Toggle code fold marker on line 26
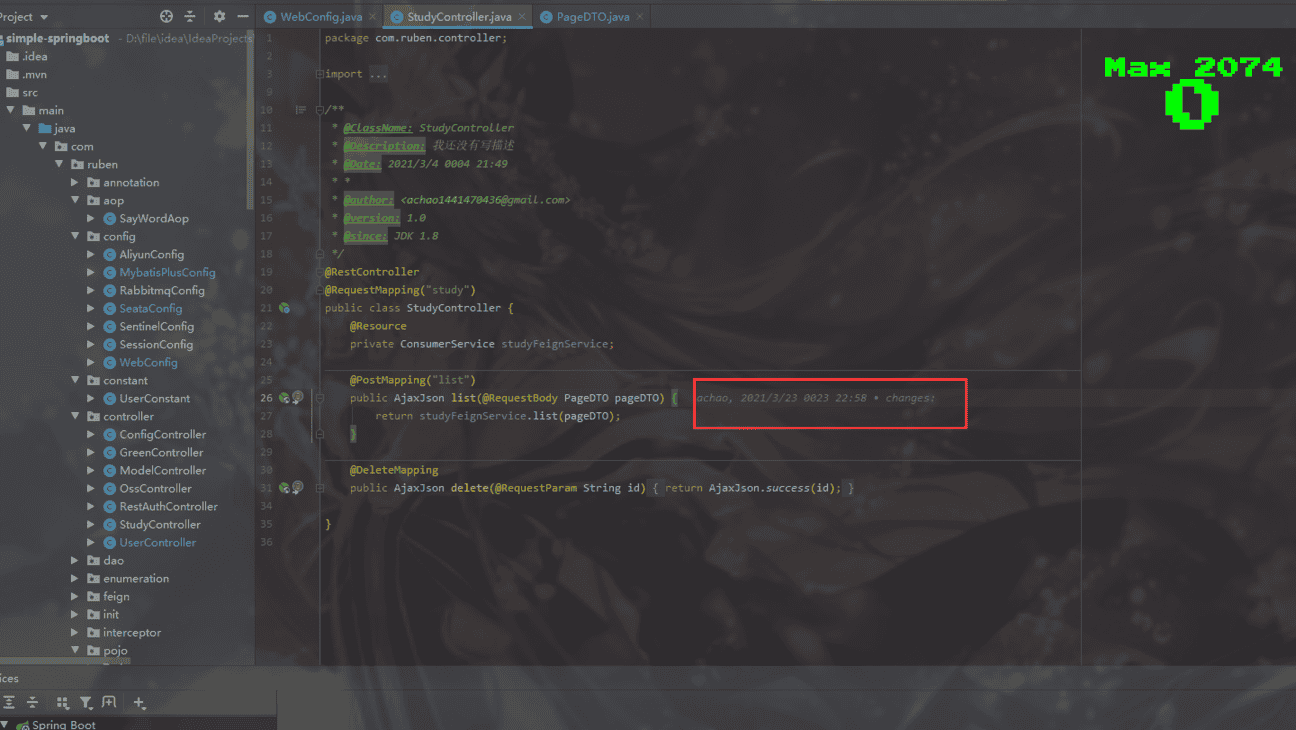This screenshot has height=730, width=1296. 320,398
